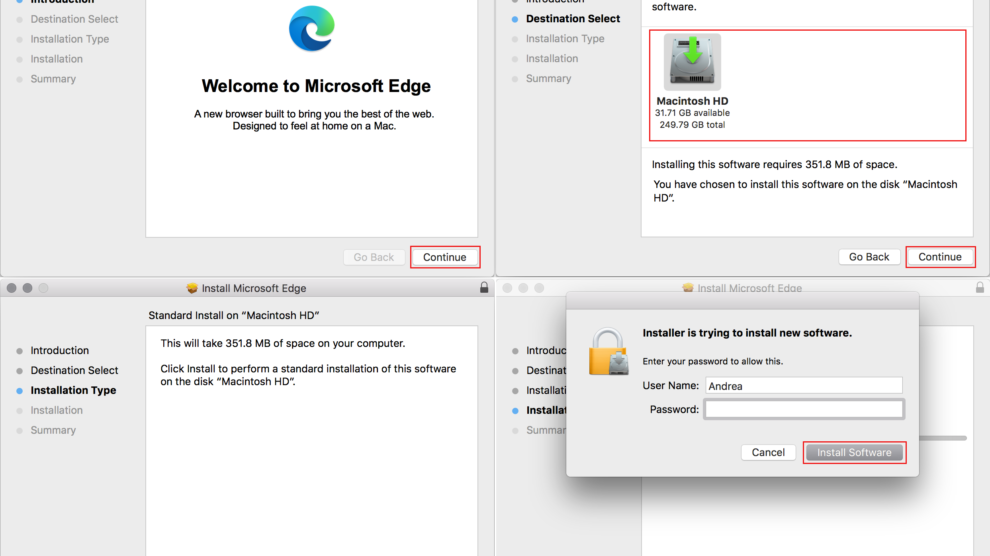Click '31.71 GB available' text

click(692, 113)
